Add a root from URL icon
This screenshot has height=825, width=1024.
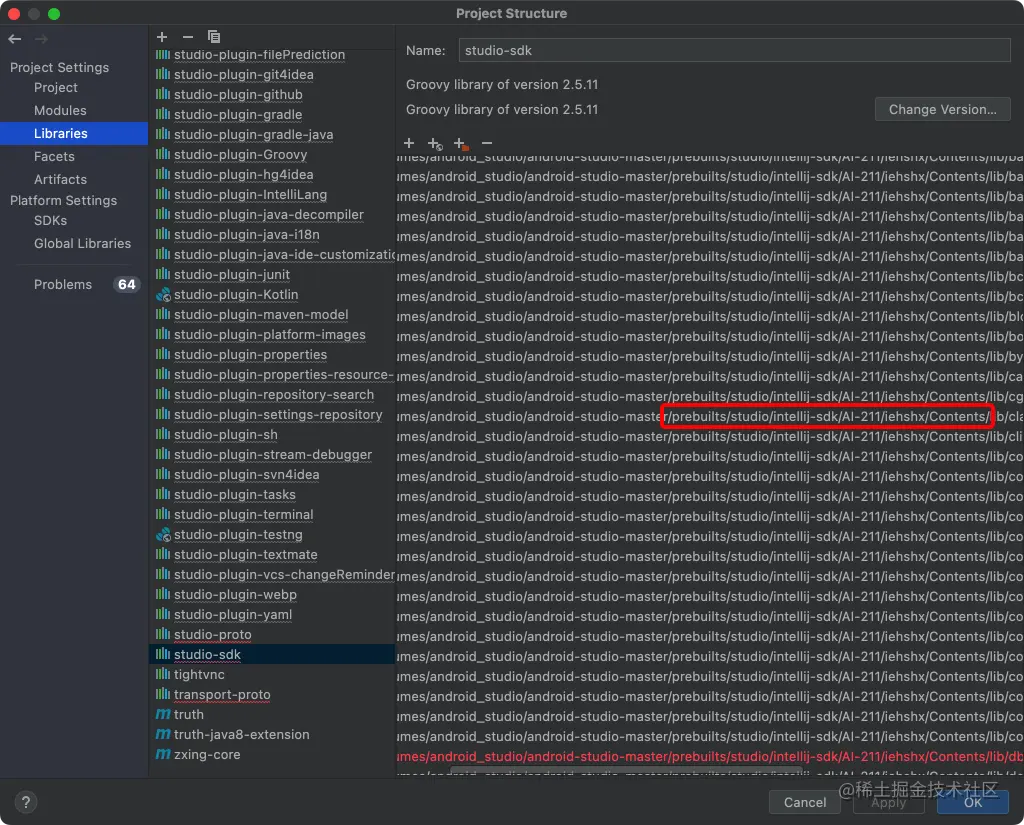[435, 143]
